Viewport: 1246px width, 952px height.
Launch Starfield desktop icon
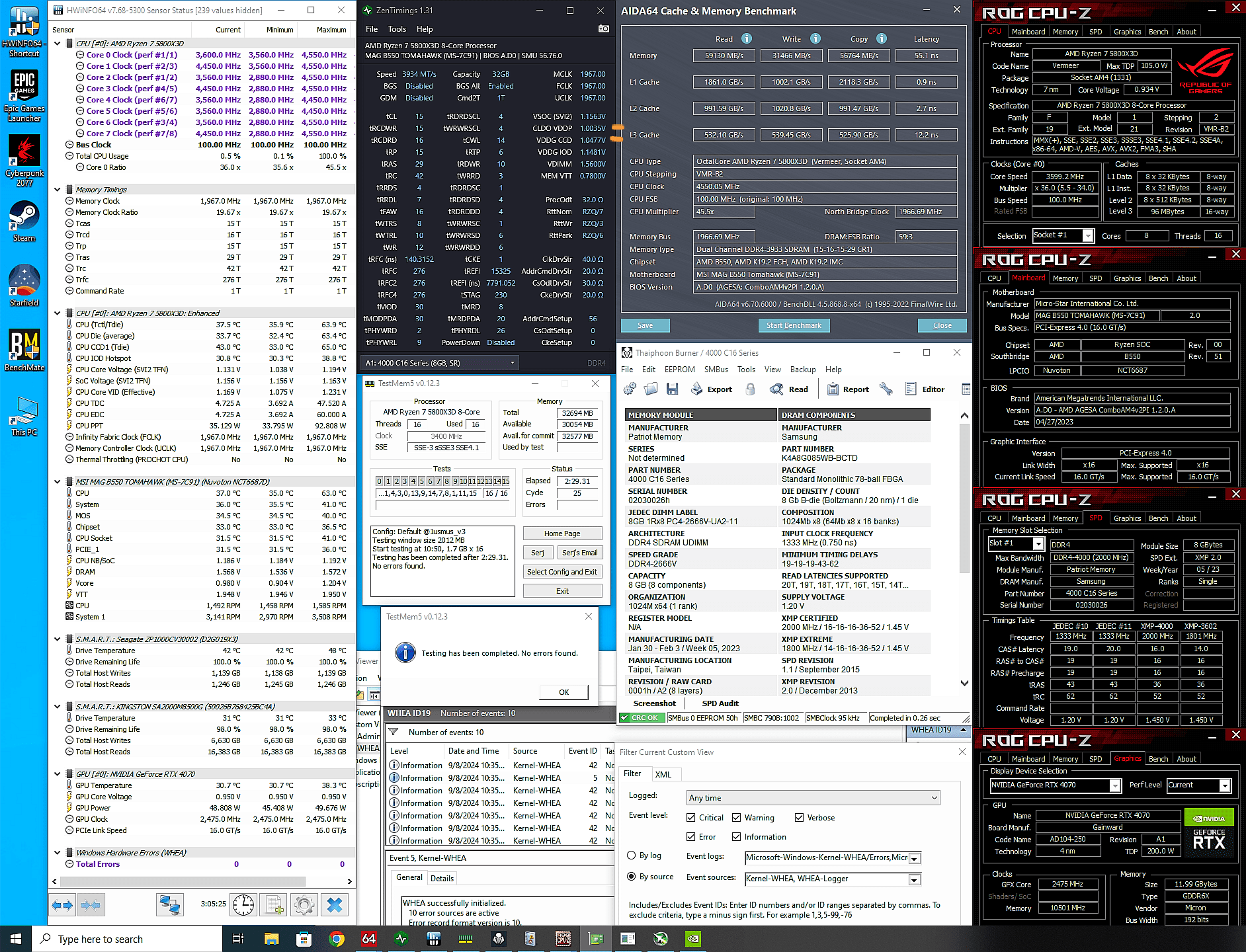coord(24,286)
